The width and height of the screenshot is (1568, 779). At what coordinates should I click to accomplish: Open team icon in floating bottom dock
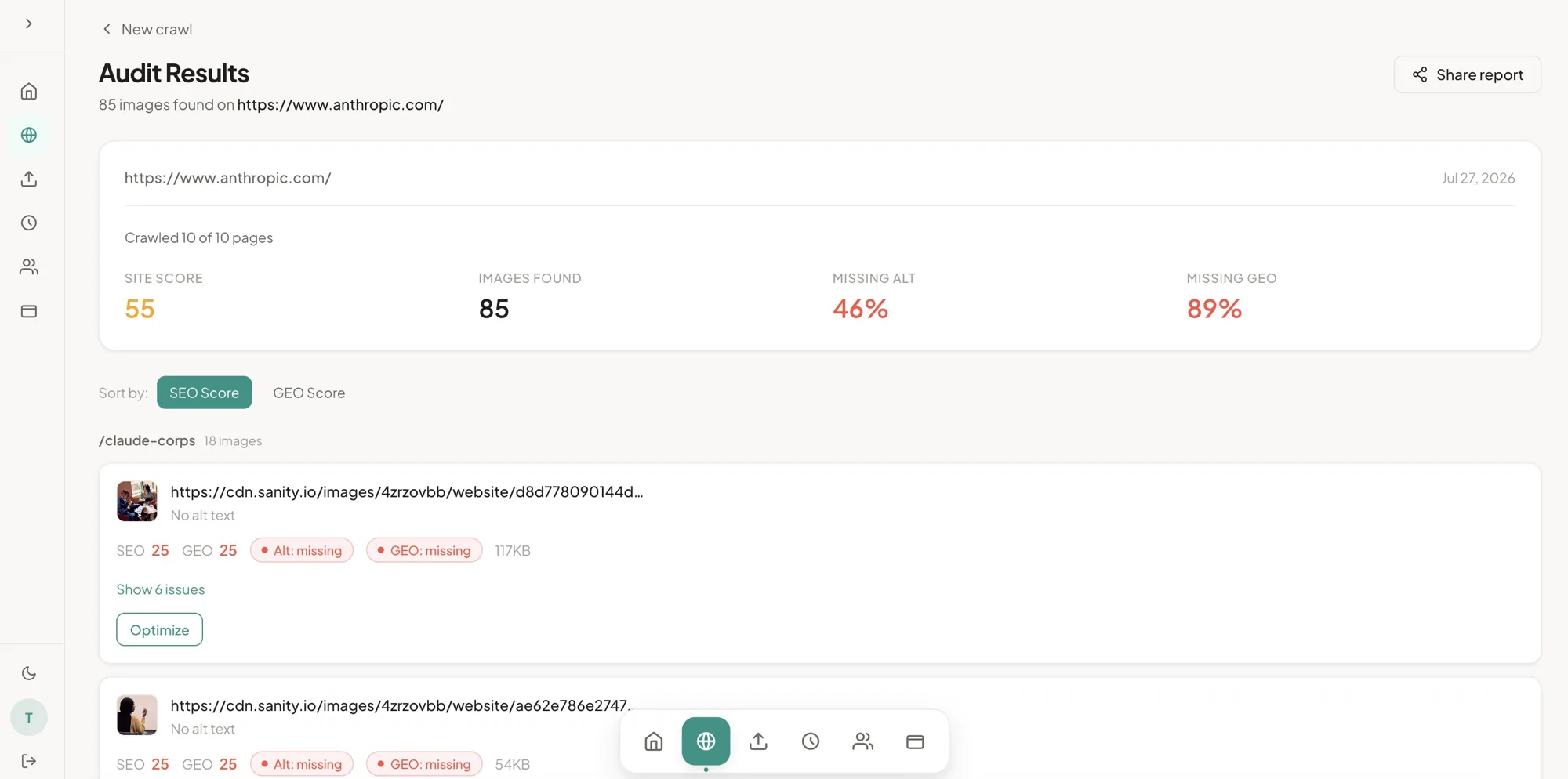pos(863,741)
